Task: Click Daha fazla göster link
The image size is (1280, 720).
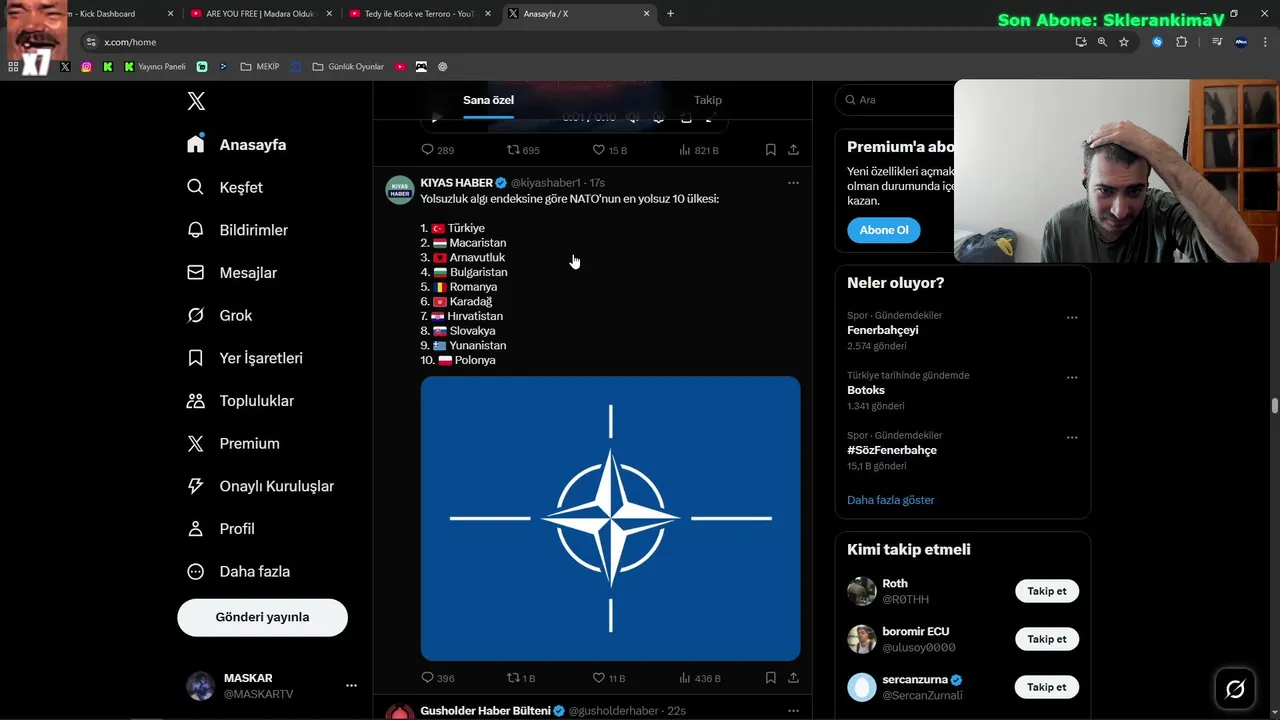Action: [x=891, y=500]
